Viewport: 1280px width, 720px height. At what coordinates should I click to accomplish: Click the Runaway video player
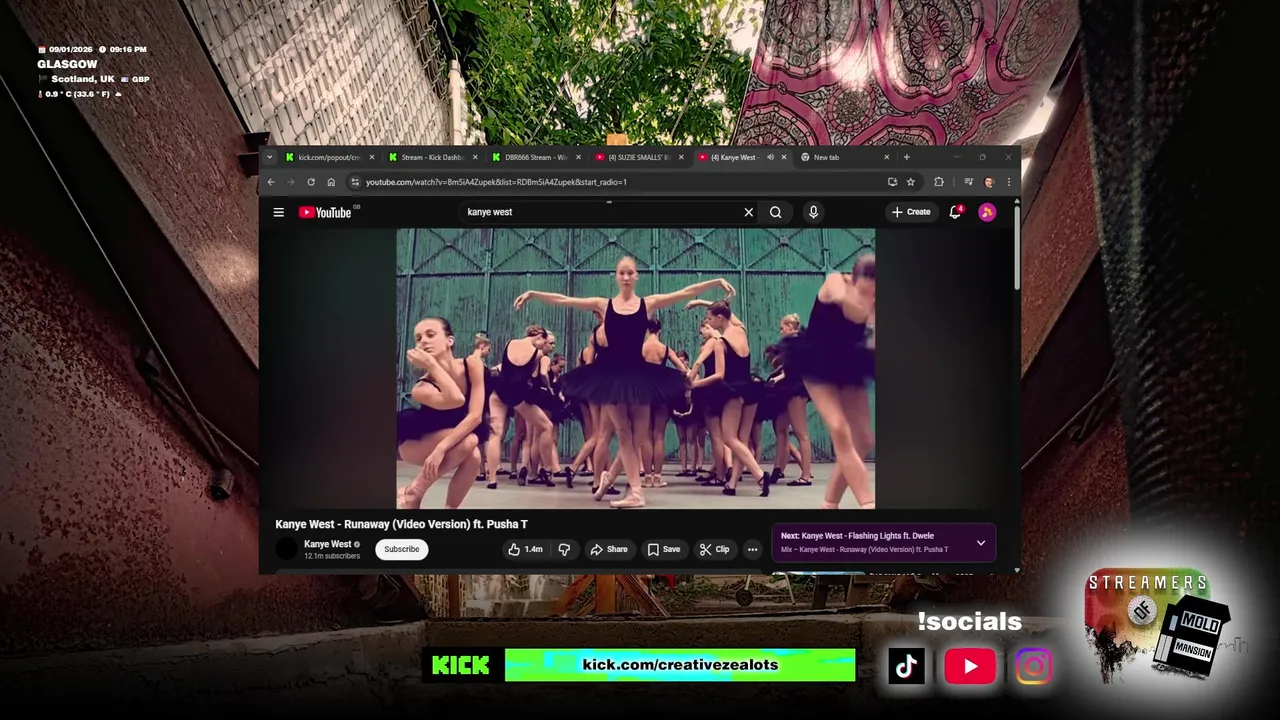pos(636,369)
